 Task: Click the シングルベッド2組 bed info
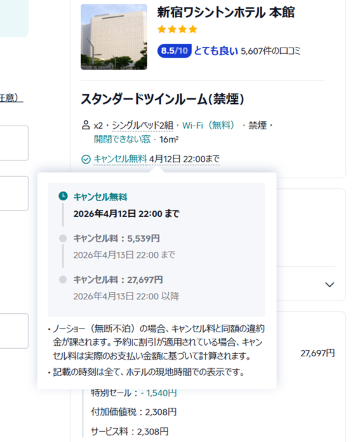tap(142, 125)
